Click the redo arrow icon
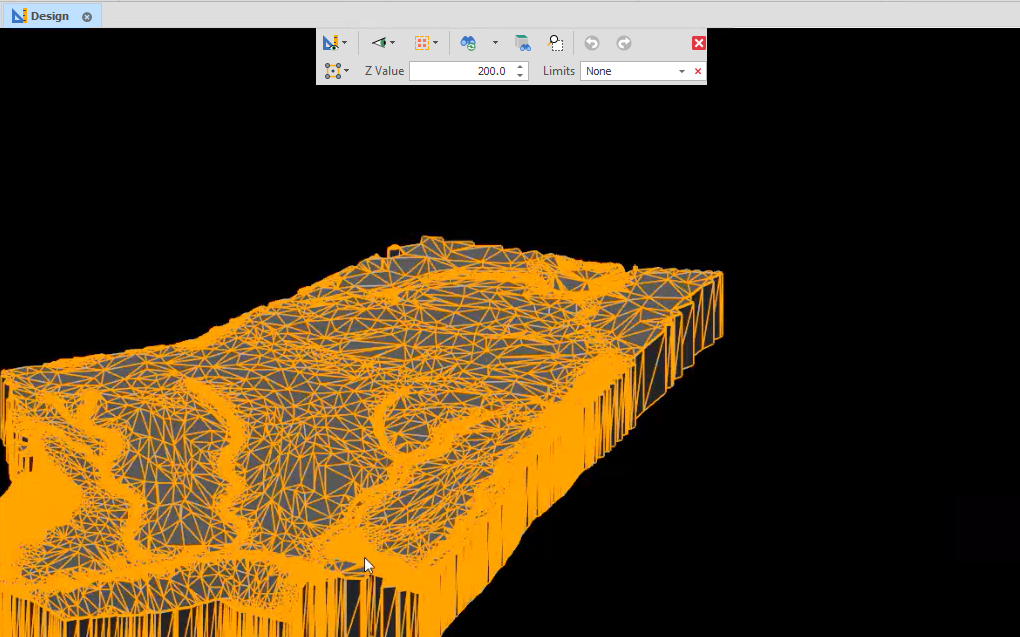 tap(624, 43)
